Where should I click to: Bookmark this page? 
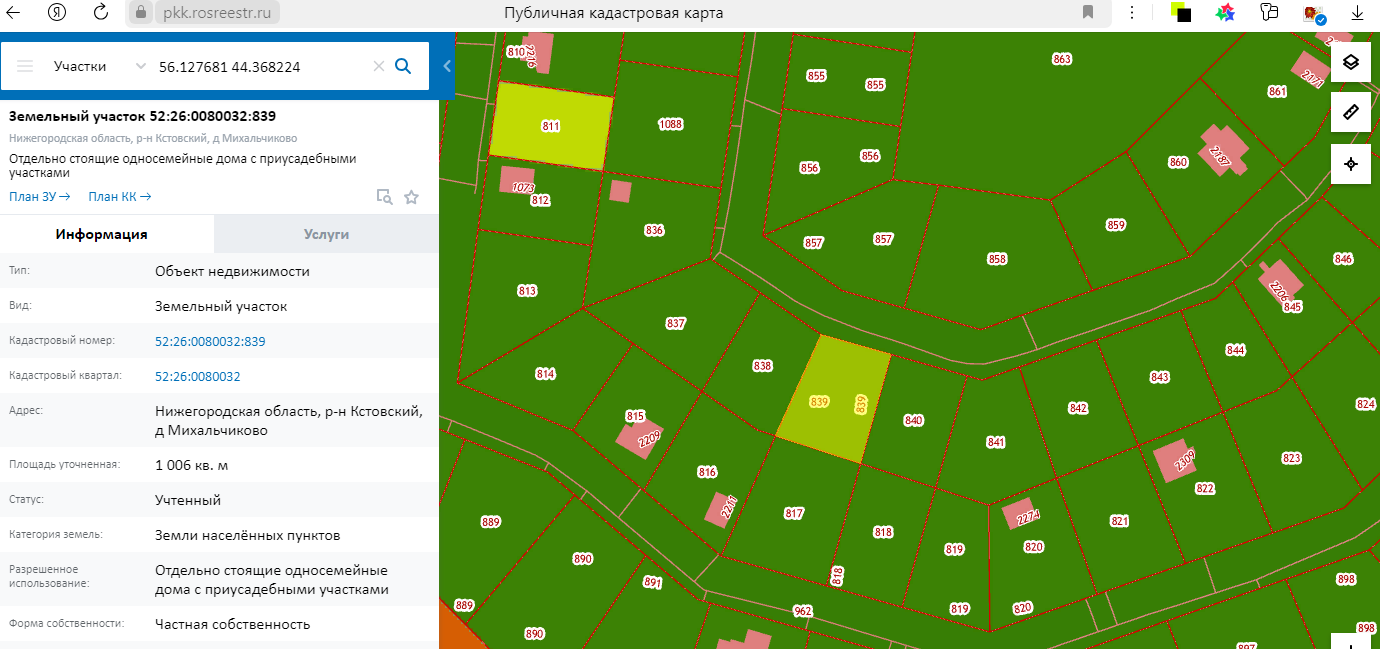[1088, 13]
